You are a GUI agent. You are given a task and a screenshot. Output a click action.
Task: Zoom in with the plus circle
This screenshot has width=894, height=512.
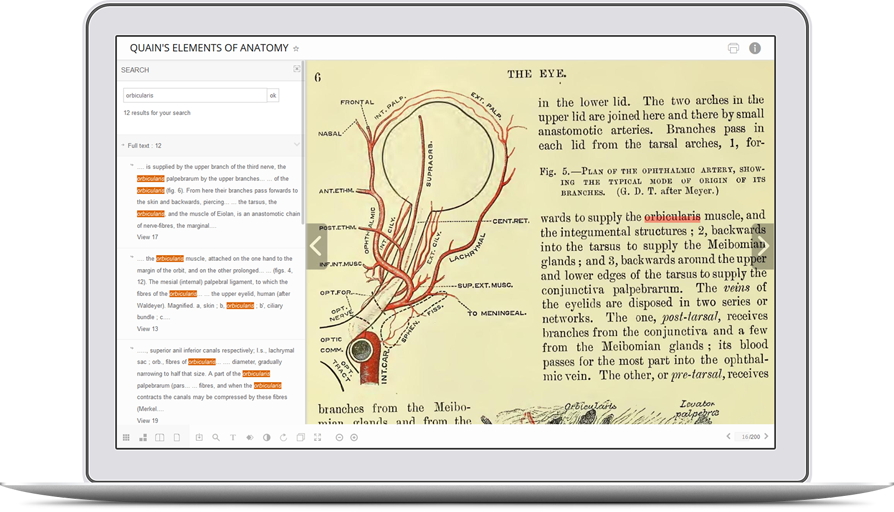pyautogui.click(x=354, y=437)
